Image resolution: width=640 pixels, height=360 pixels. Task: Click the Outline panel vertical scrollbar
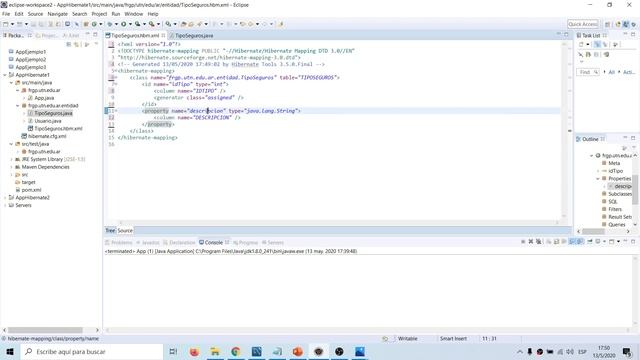(x=635, y=190)
